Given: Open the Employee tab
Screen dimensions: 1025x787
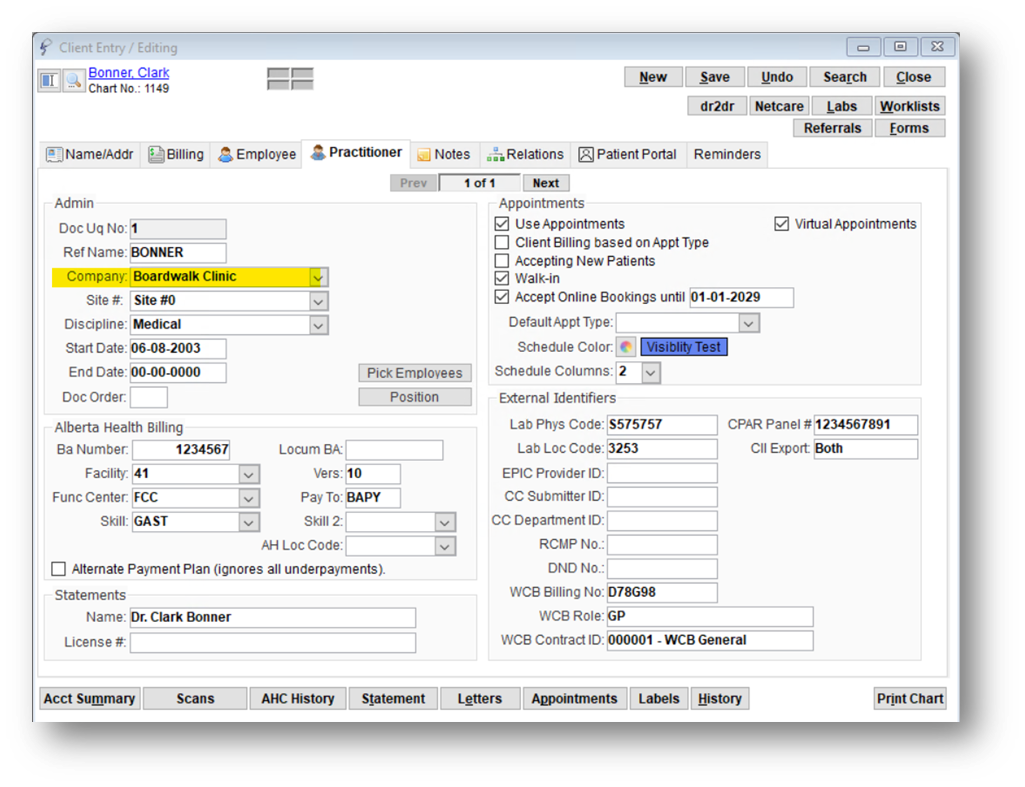Looking at the screenshot, I should [x=257, y=155].
